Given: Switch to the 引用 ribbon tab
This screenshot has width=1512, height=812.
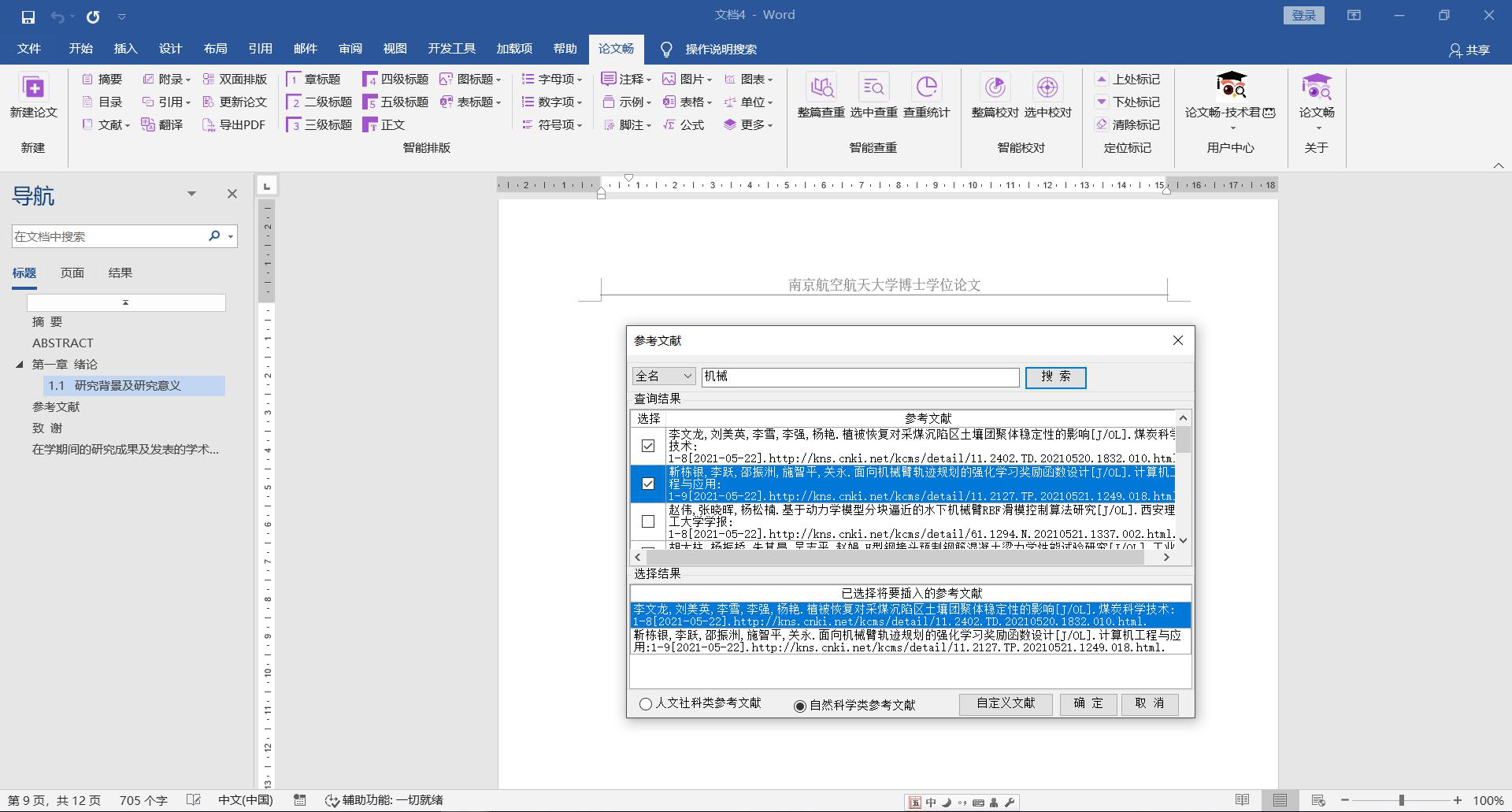Looking at the screenshot, I should coord(260,49).
